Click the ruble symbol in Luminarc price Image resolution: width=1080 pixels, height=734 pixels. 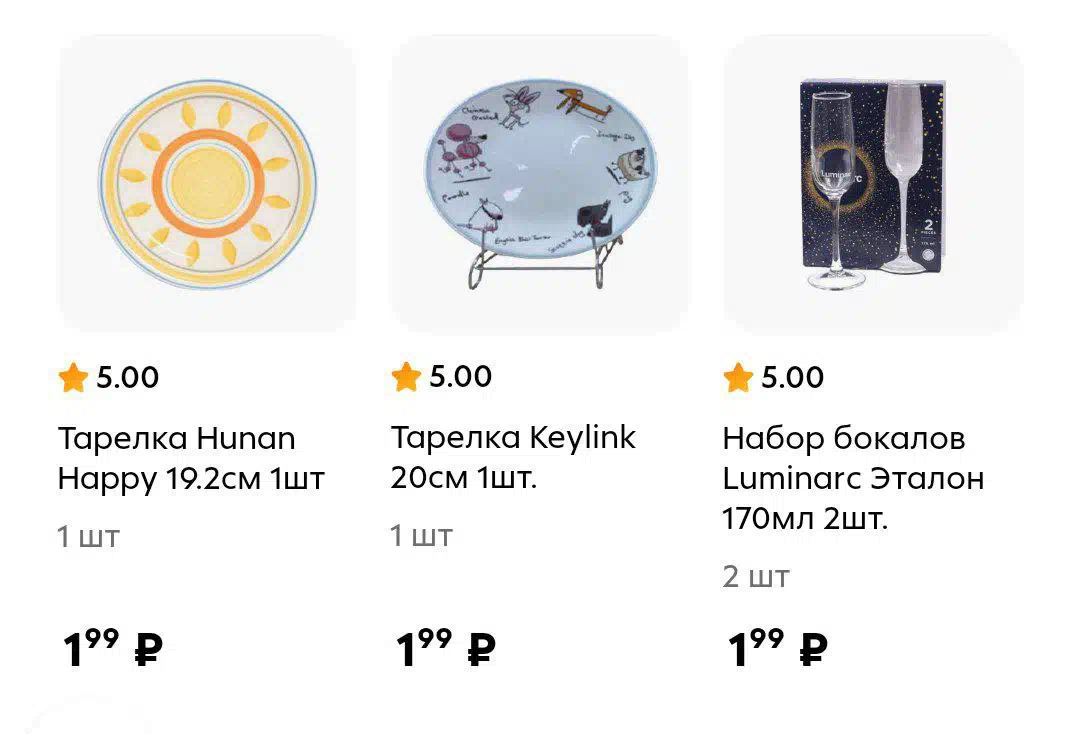tap(813, 649)
